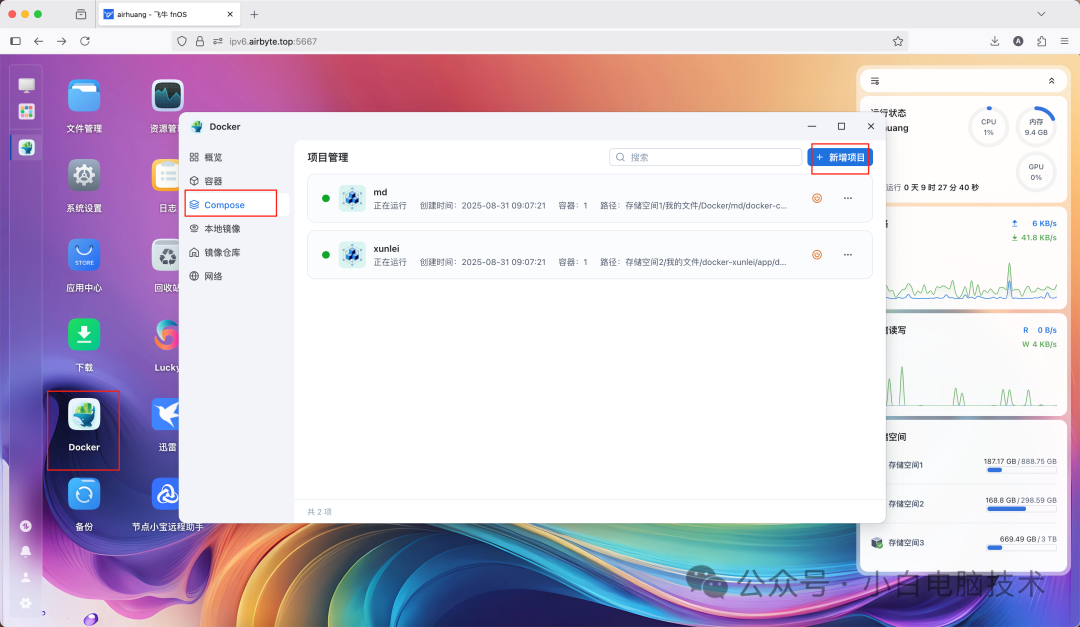This screenshot has height=627, width=1080.
Task: Open the 应用中心 store desktop icon
Action: pos(84,255)
